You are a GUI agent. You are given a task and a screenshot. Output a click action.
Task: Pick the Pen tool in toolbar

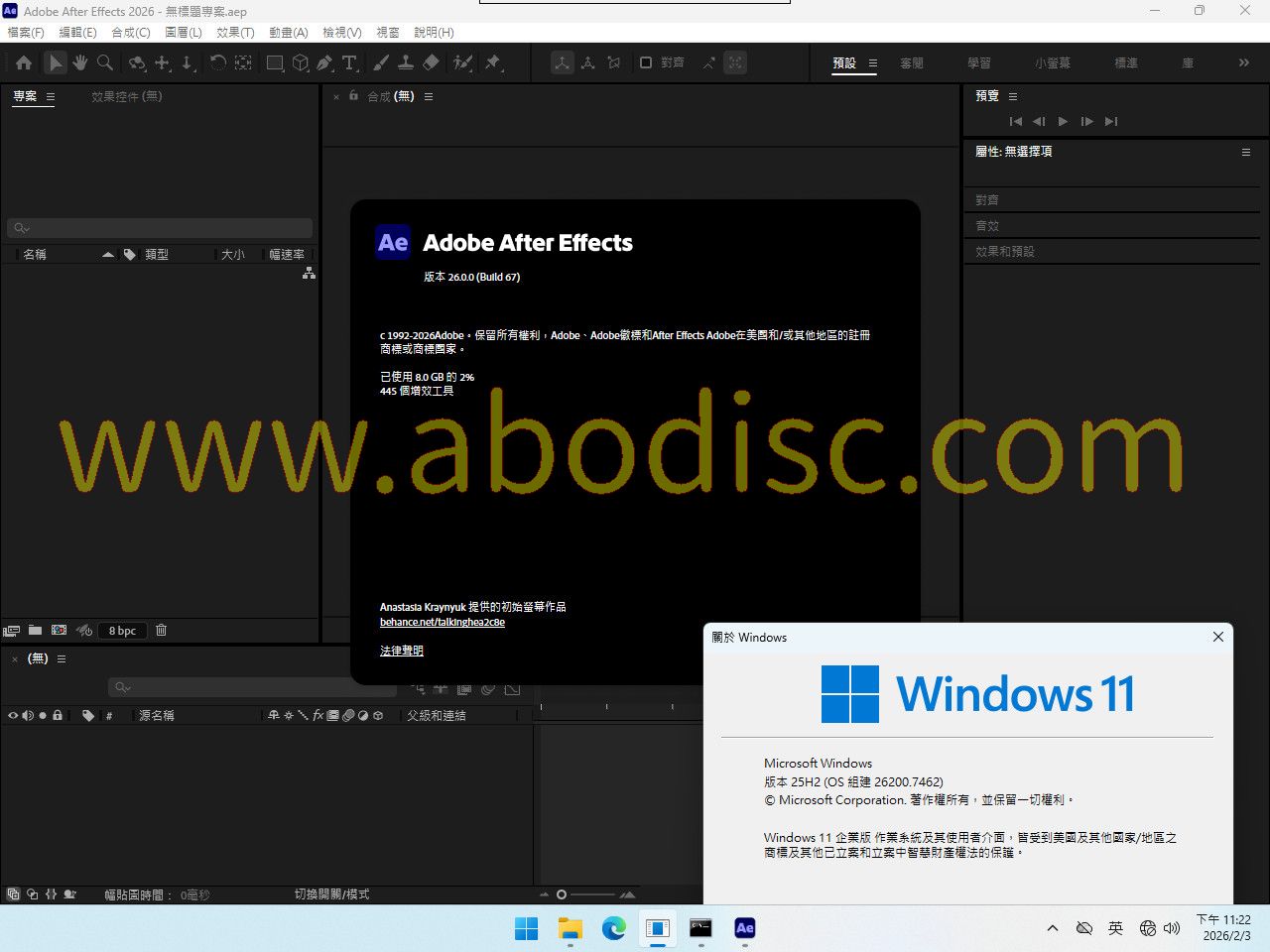(324, 62)
